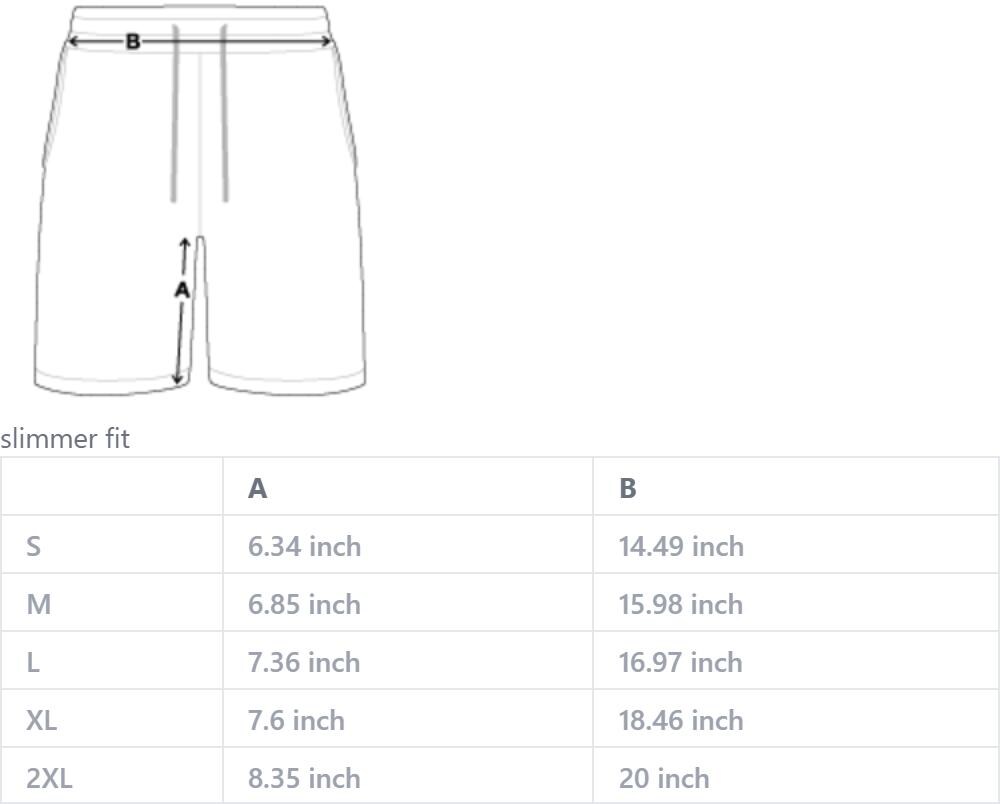Click the B label on shorts diagram
The image size is (1000, 804).
[133, 41]
